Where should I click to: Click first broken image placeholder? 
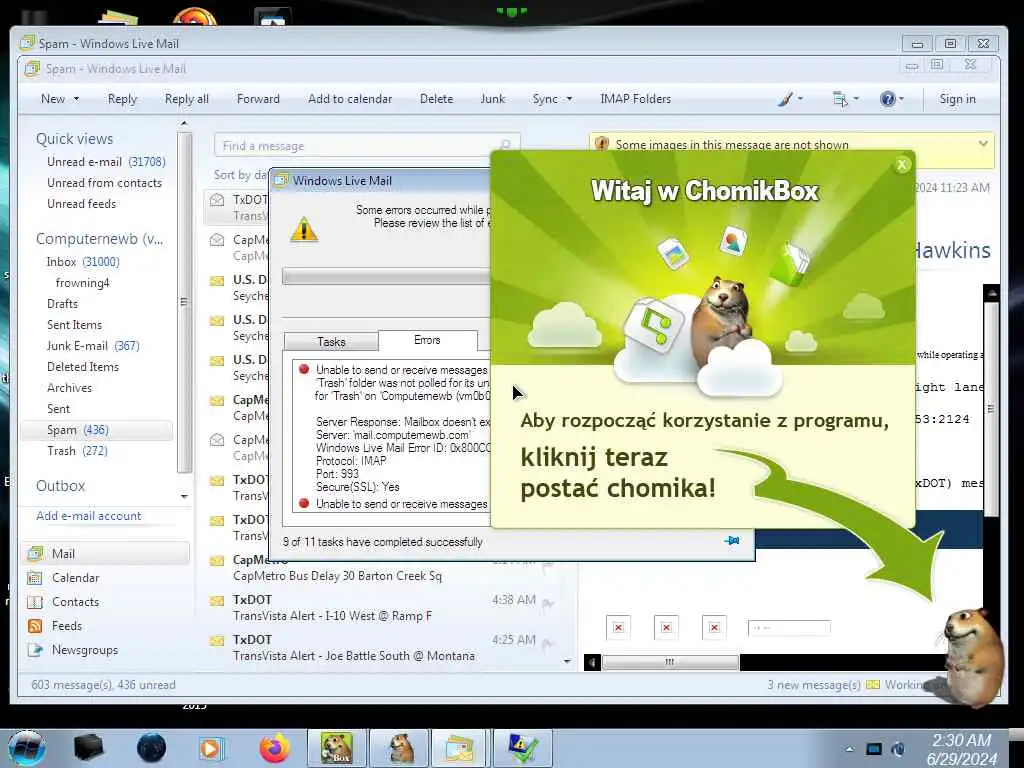(x=618, y=628)
